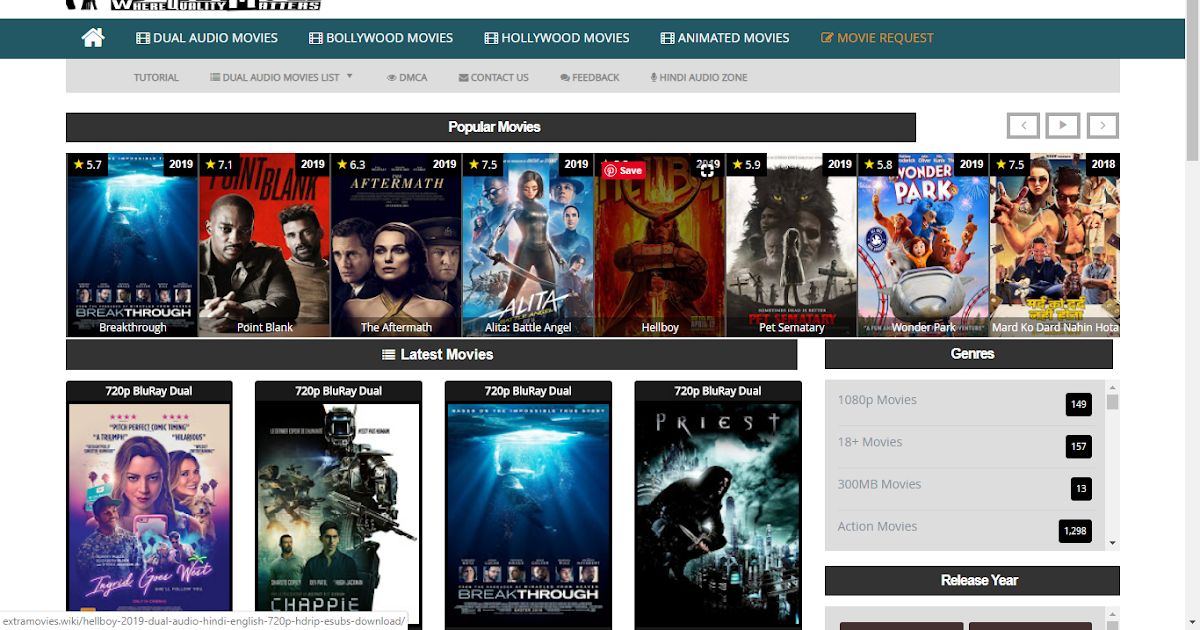Screen dimensions: 1200x630
Task: Open Wonder Park popular movie poster
Action: [x=923, y=245]
